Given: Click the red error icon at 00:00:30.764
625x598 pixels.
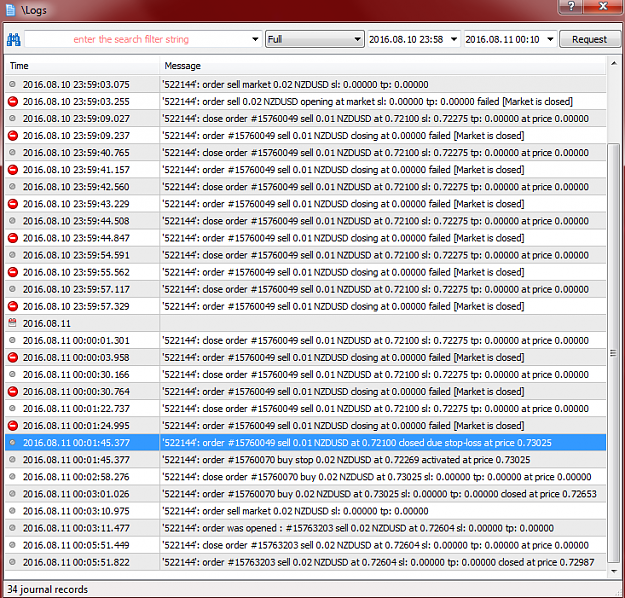Looking at the screenshot, I should 13,391.
